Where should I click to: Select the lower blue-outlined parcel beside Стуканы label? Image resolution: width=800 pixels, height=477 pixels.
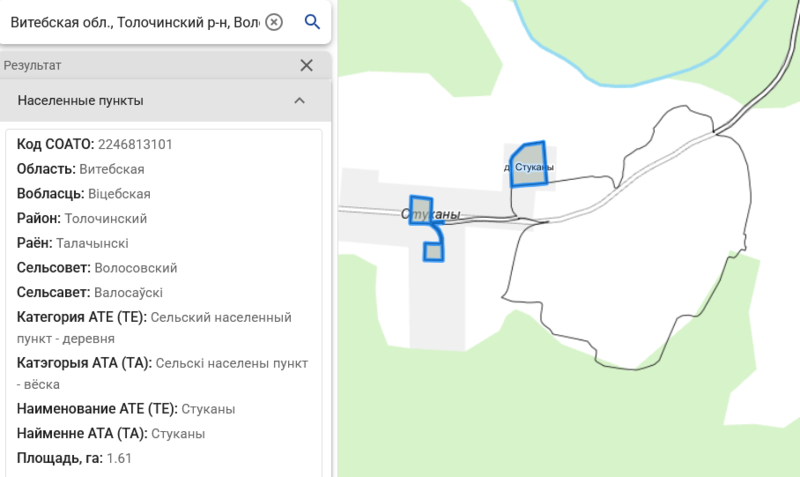[x=432, y=251]
